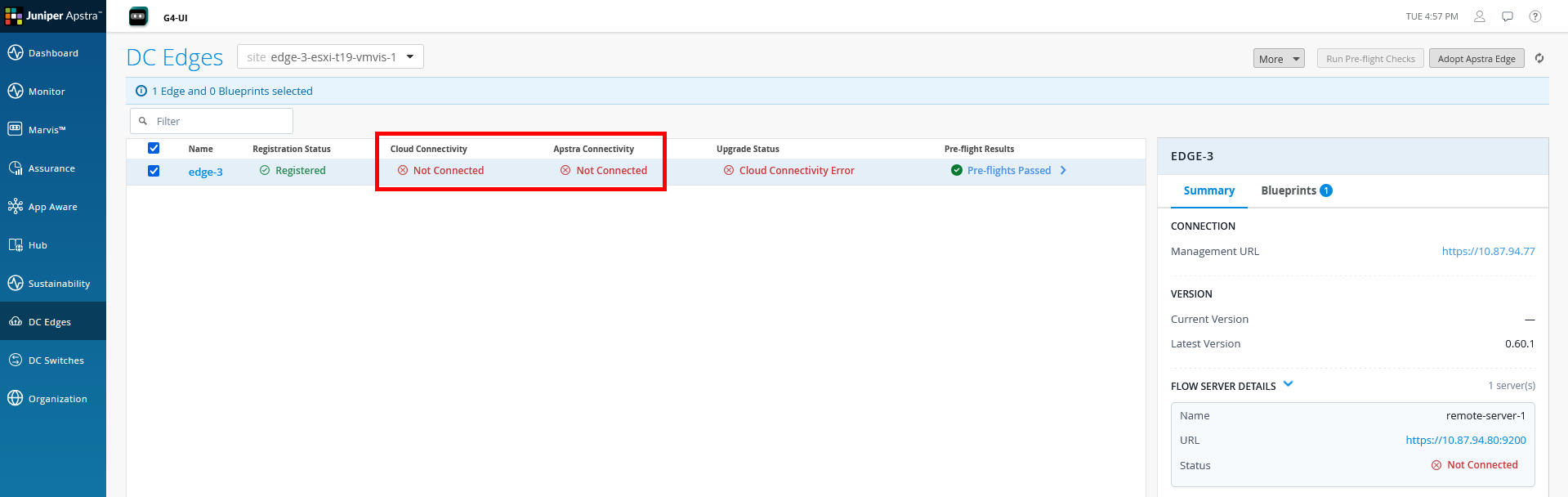The height and width of the screenshot is (497, 1568).
Task: Click the Apstra Connectivity column header
Action: coord(594,149)
